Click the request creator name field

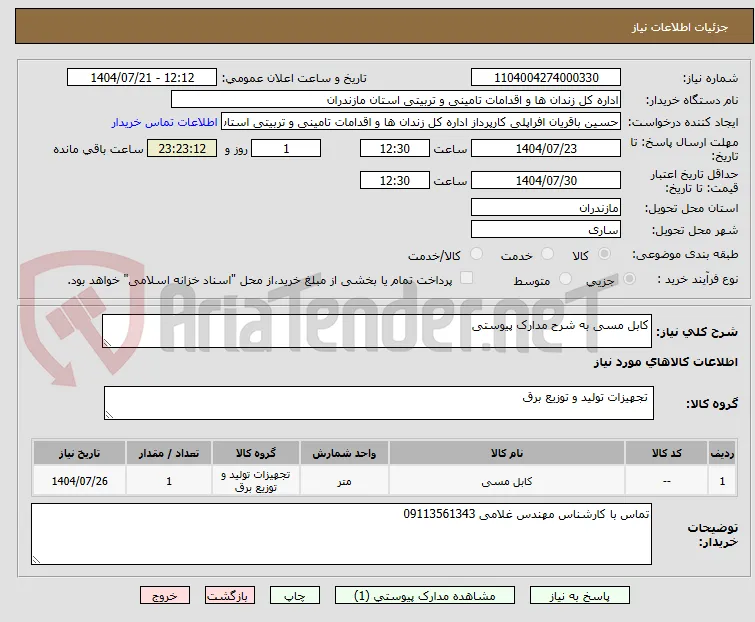click(421, 122)
